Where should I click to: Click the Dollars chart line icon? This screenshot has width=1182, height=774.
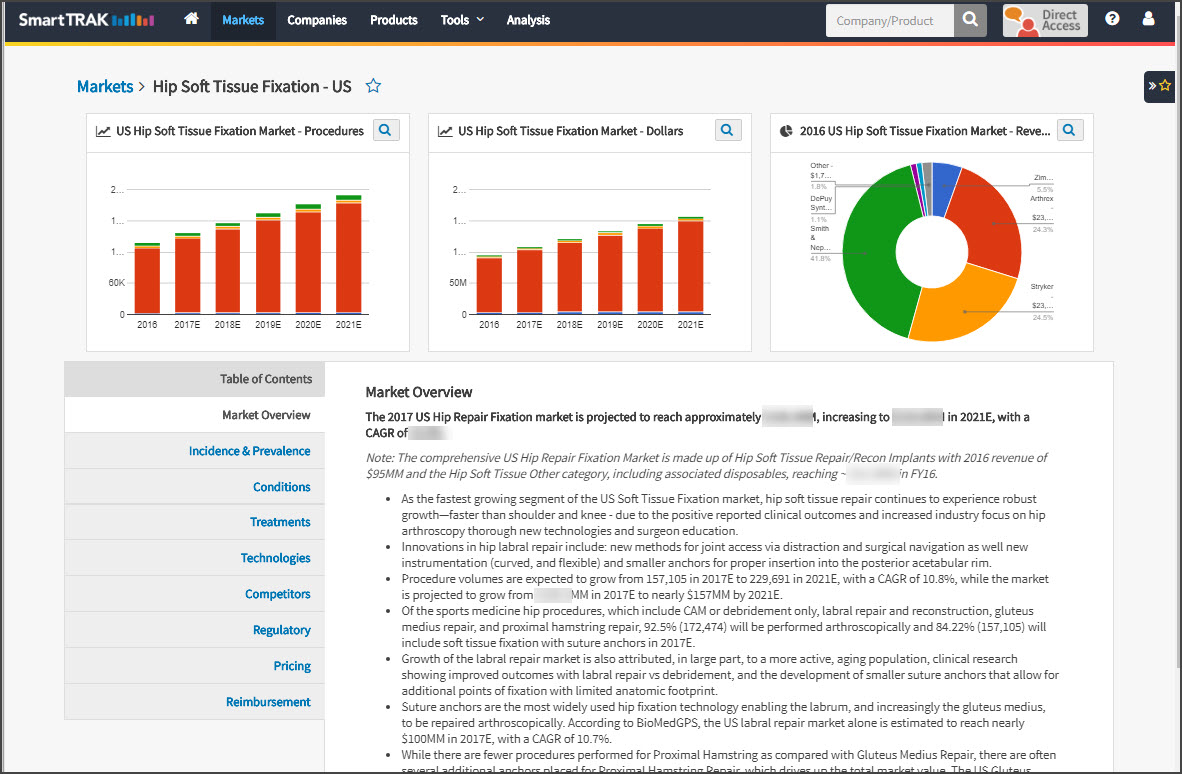(445, 131)
